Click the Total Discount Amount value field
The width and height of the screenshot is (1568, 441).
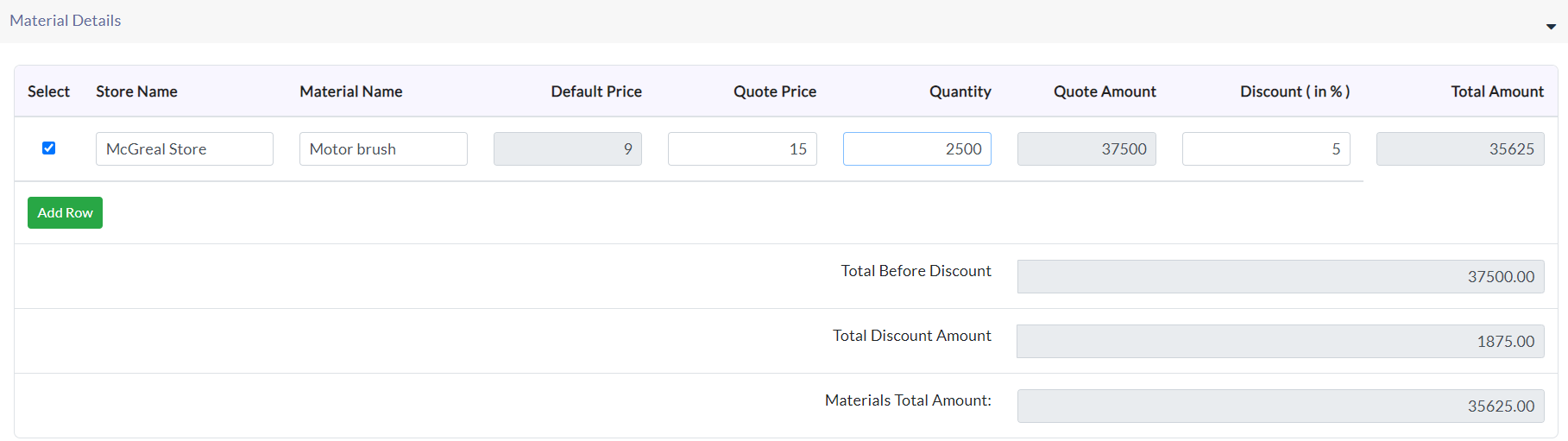pyautogui.click(x=1281, y=342)
